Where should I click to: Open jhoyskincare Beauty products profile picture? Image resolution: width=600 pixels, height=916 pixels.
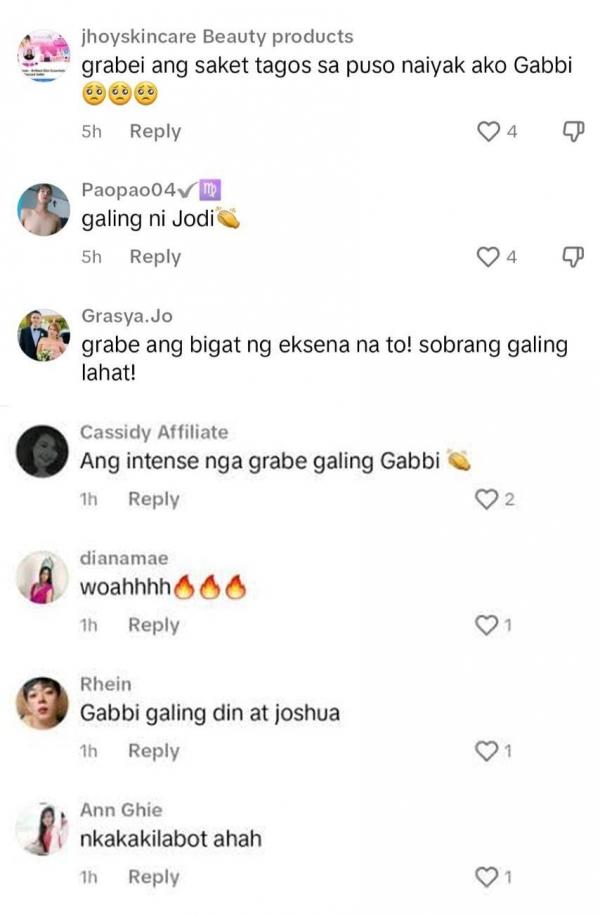point(44,56)
